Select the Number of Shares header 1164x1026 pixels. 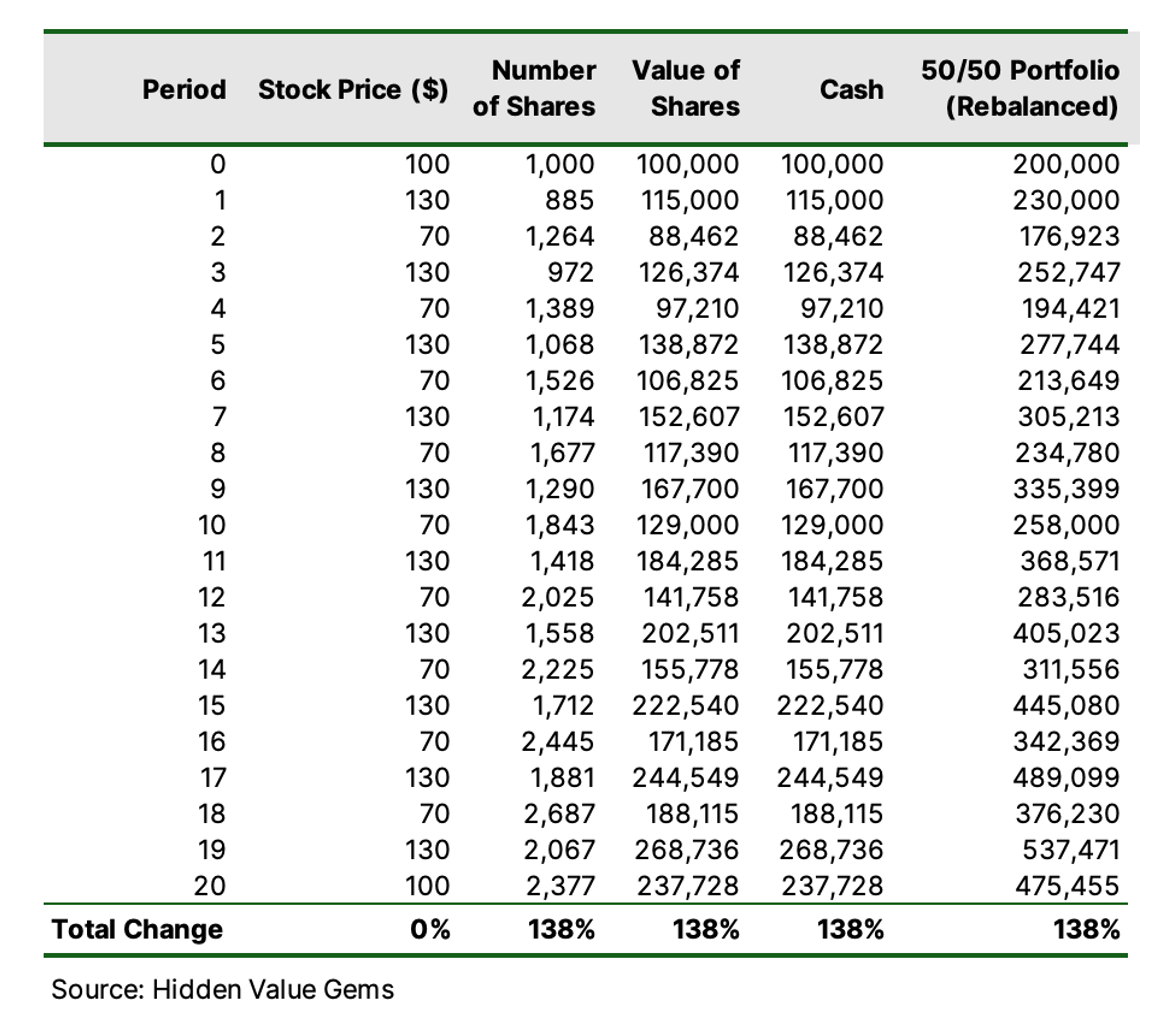click(534, 88)
